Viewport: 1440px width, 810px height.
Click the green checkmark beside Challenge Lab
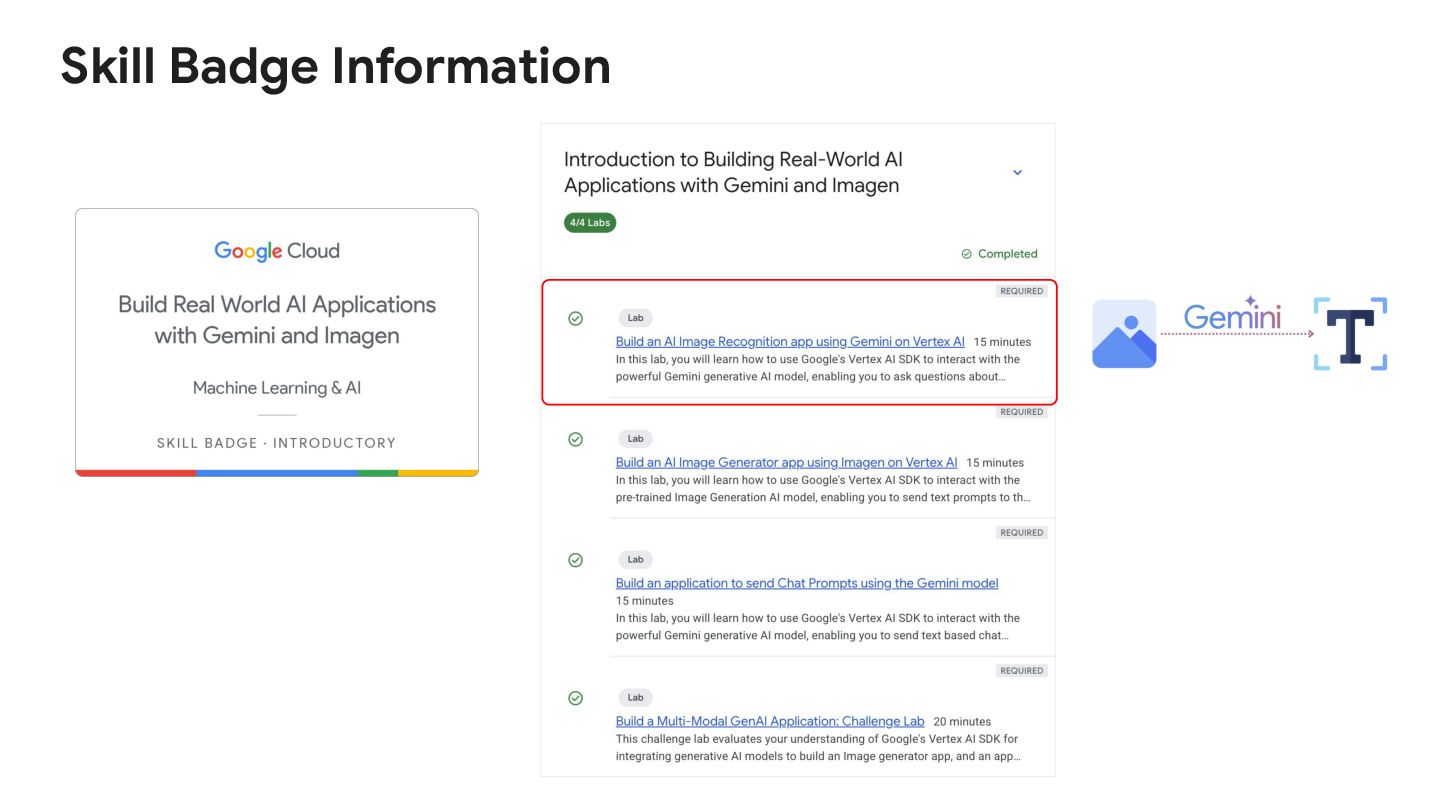575,698
